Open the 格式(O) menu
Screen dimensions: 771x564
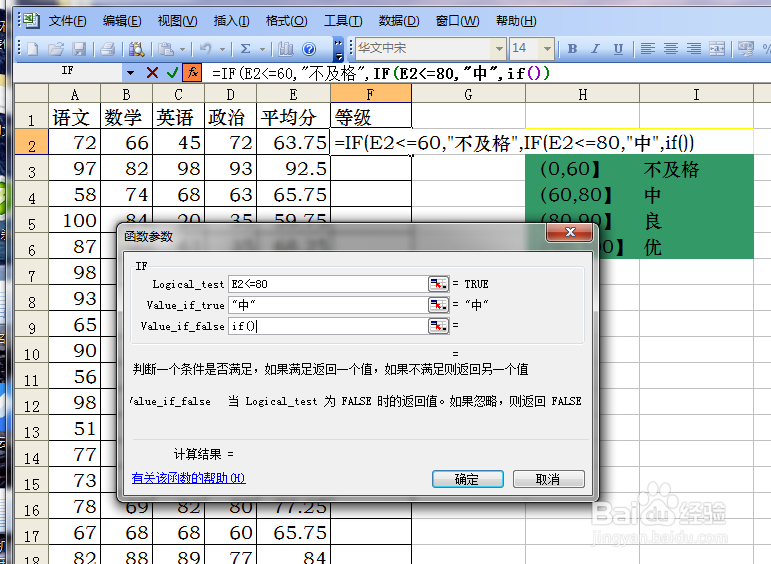287,21
